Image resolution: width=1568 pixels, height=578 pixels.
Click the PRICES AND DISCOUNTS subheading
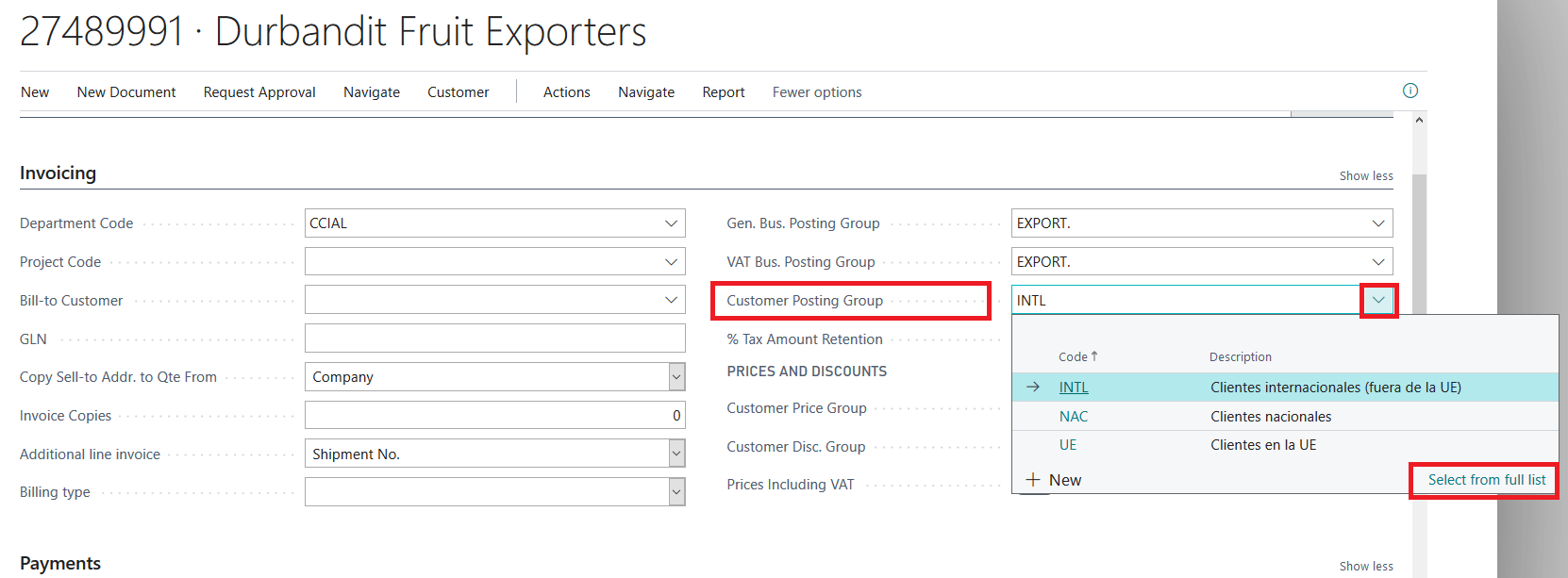coord(807,372)
